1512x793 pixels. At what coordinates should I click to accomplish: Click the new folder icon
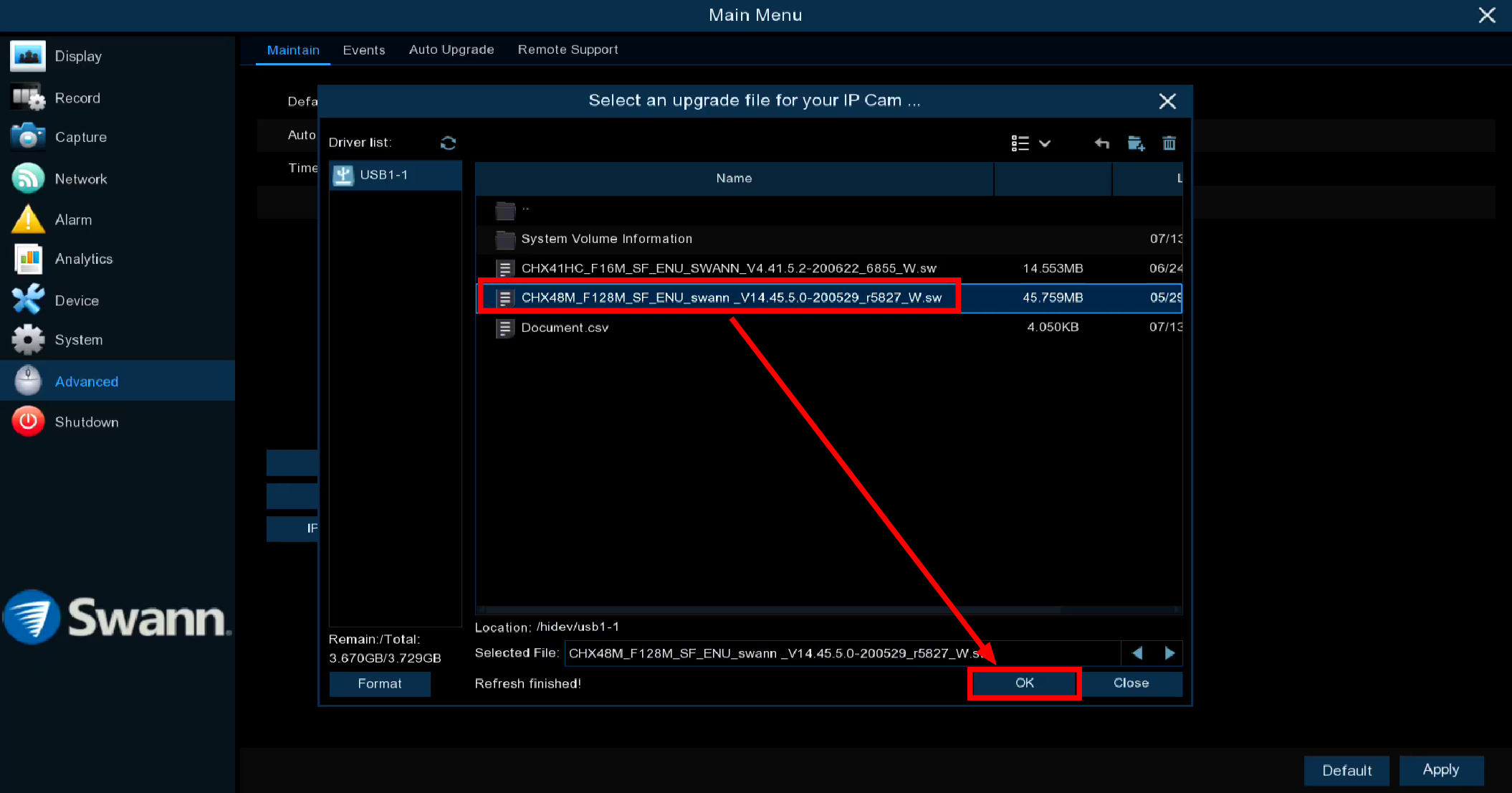click(1136, 143)
